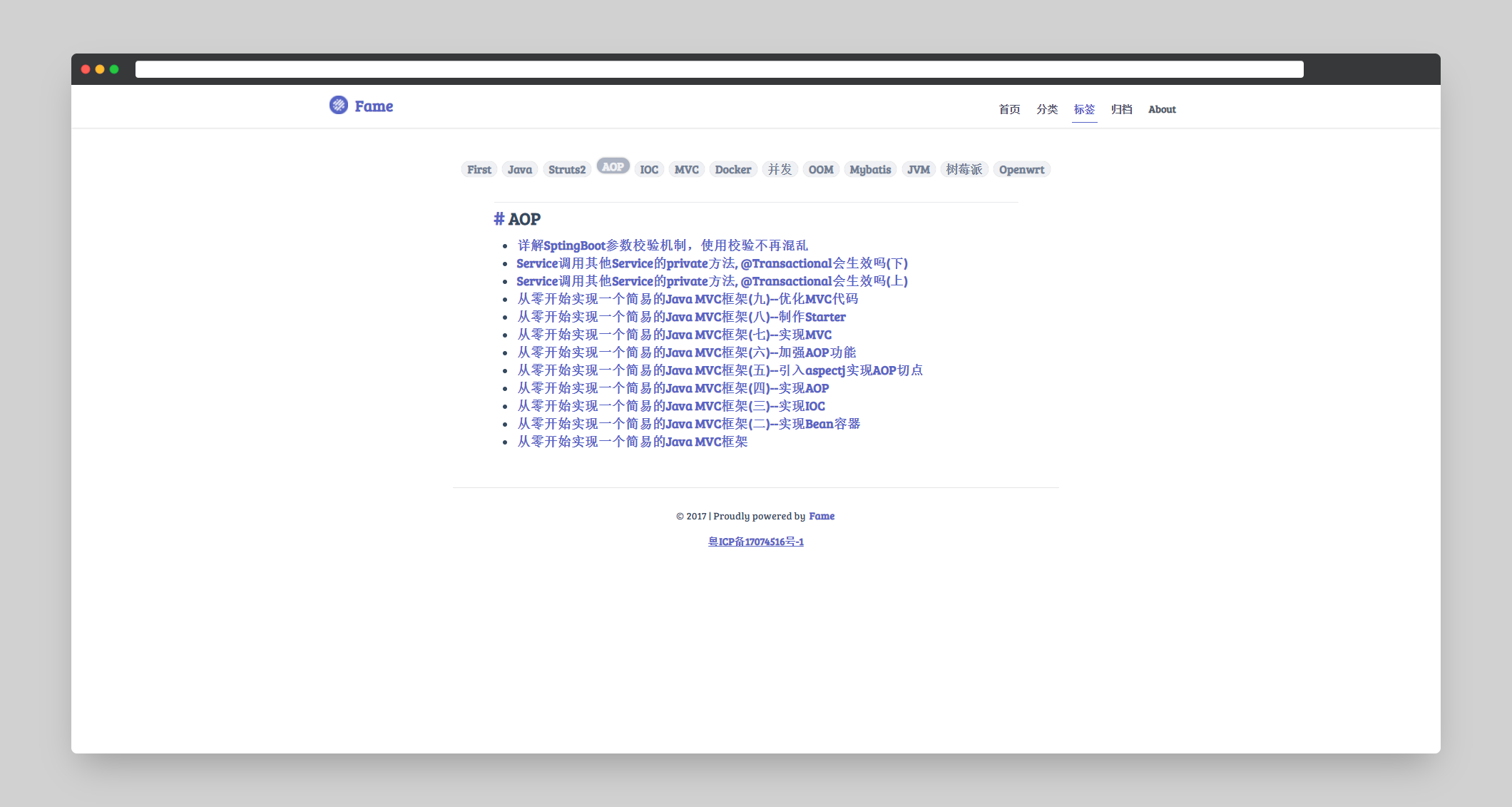Click the Fame footer link
Viewport: 1512px width, 807px height.
coord(822,516)
